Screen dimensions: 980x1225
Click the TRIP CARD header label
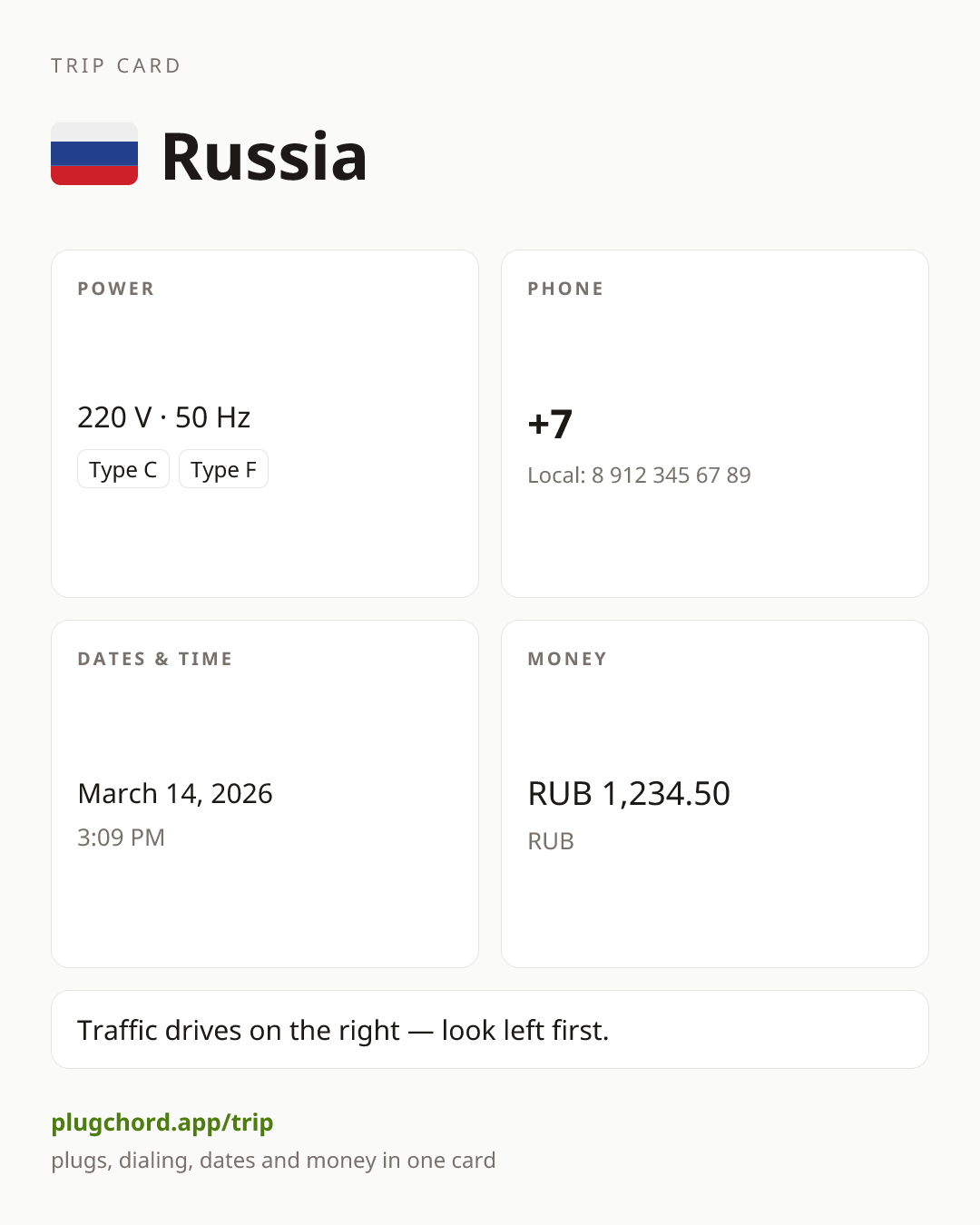click(116, 65)
